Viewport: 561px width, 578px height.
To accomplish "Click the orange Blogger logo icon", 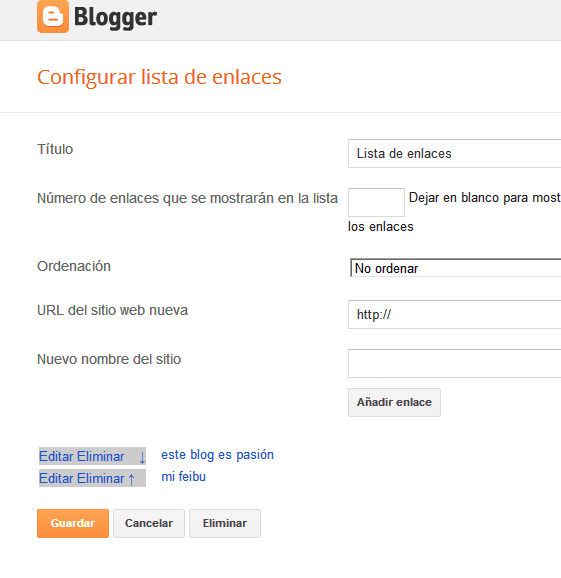I will (53, 17).
